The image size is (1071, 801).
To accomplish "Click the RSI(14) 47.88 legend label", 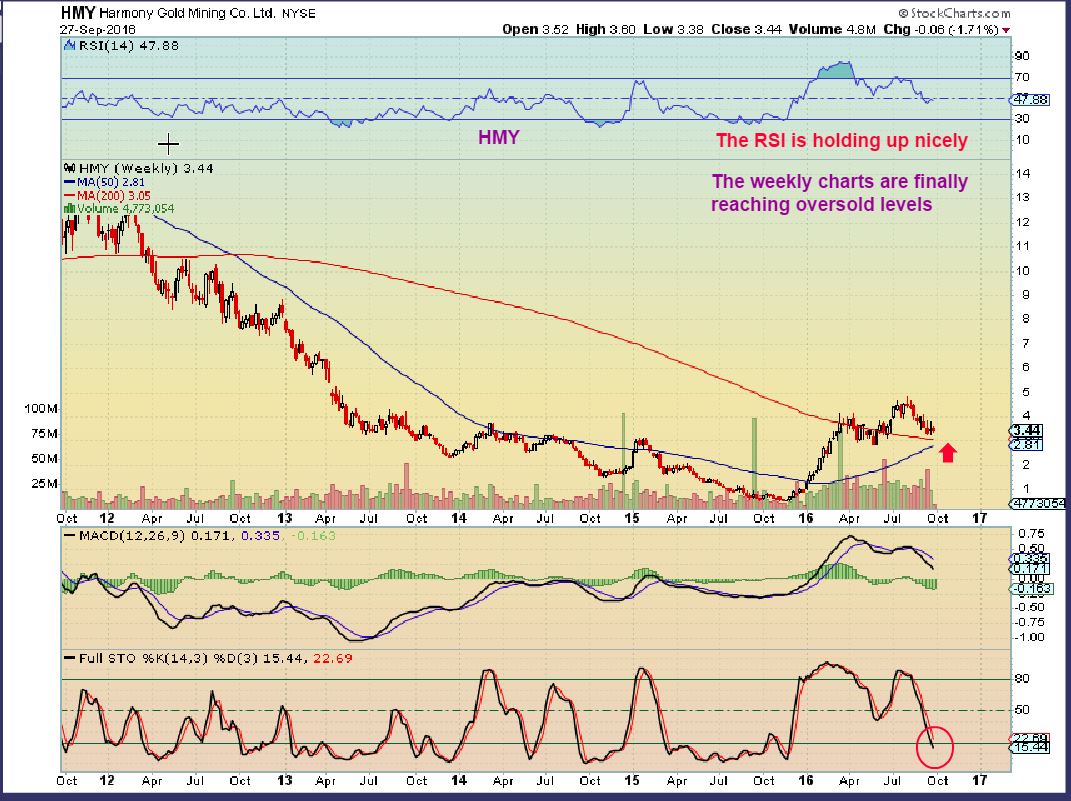I will pyautogui.click(x=128, y=46).
